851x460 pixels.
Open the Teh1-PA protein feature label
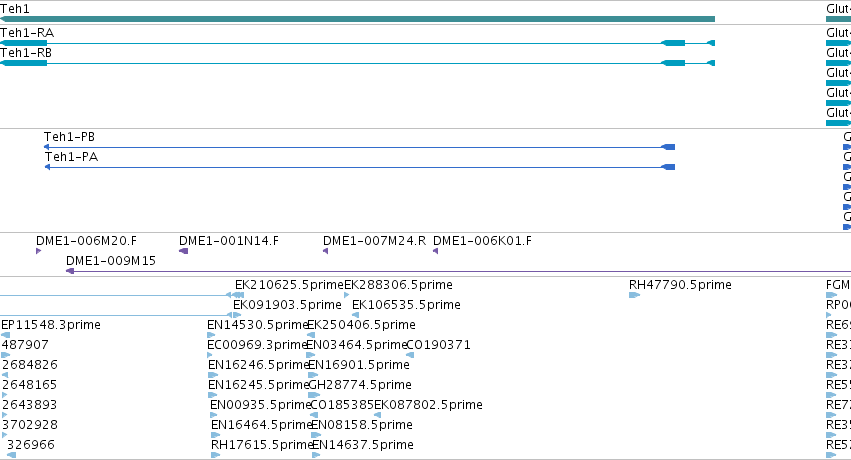click(x=71, y=157)
